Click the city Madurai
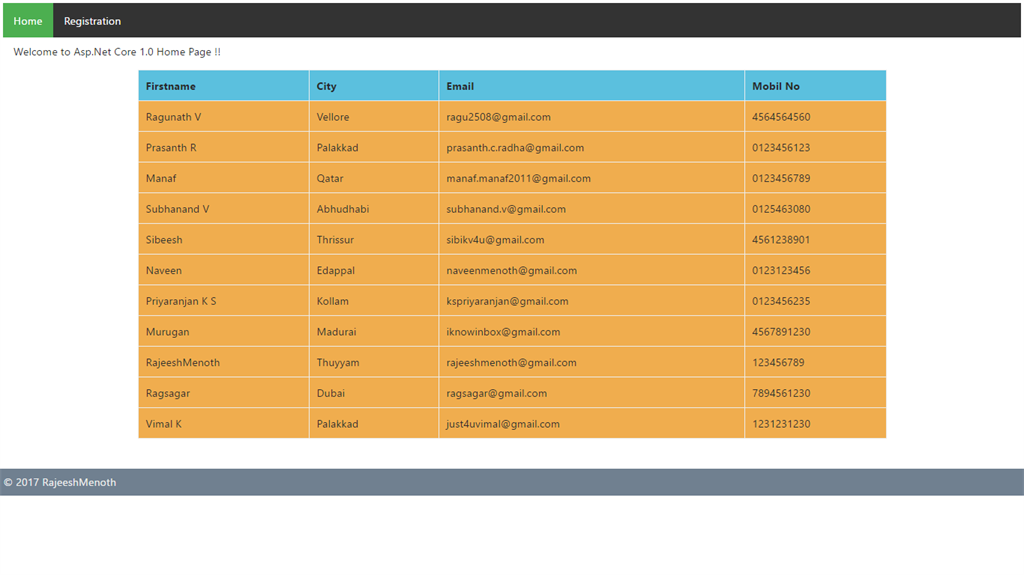This screenshot has width=1024, height=575. tap(336, 332)
